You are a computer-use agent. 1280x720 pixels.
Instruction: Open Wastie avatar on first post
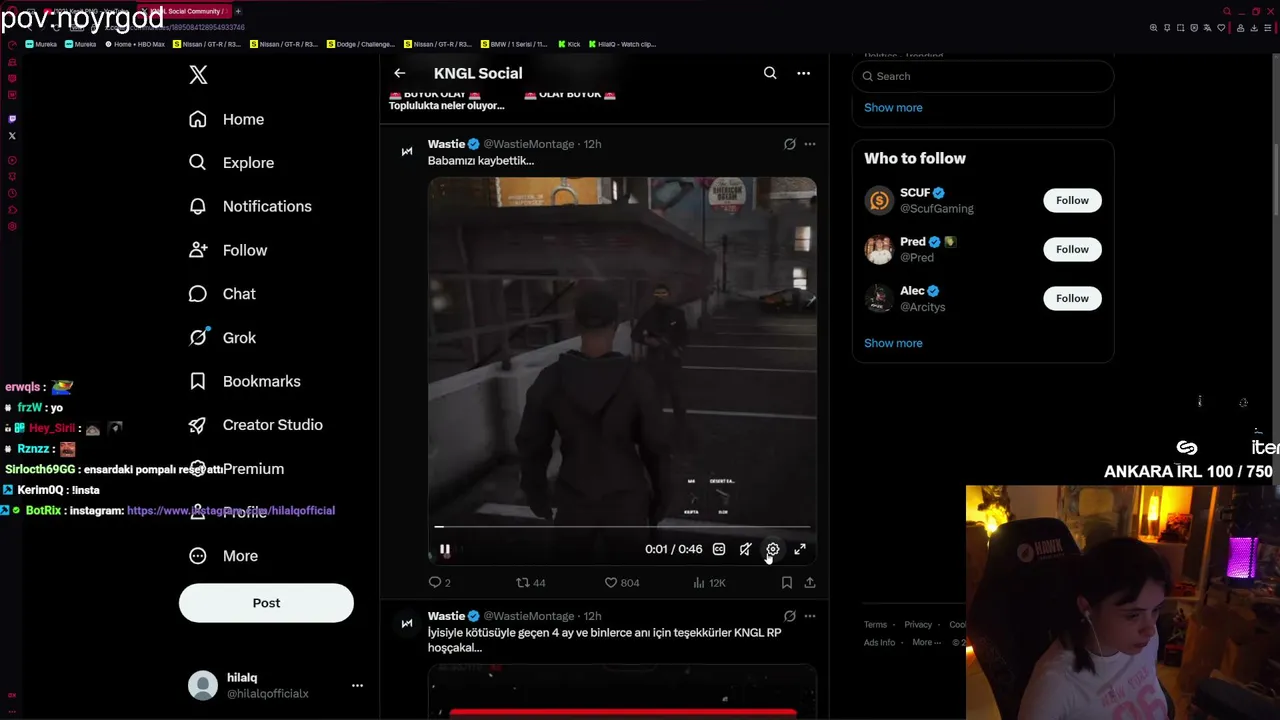pos(407,151)
